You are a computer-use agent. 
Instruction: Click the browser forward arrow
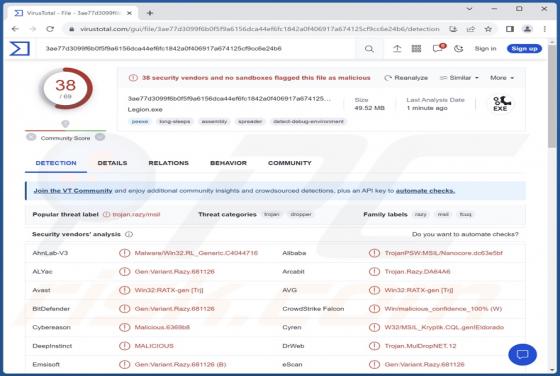[33, 29]
